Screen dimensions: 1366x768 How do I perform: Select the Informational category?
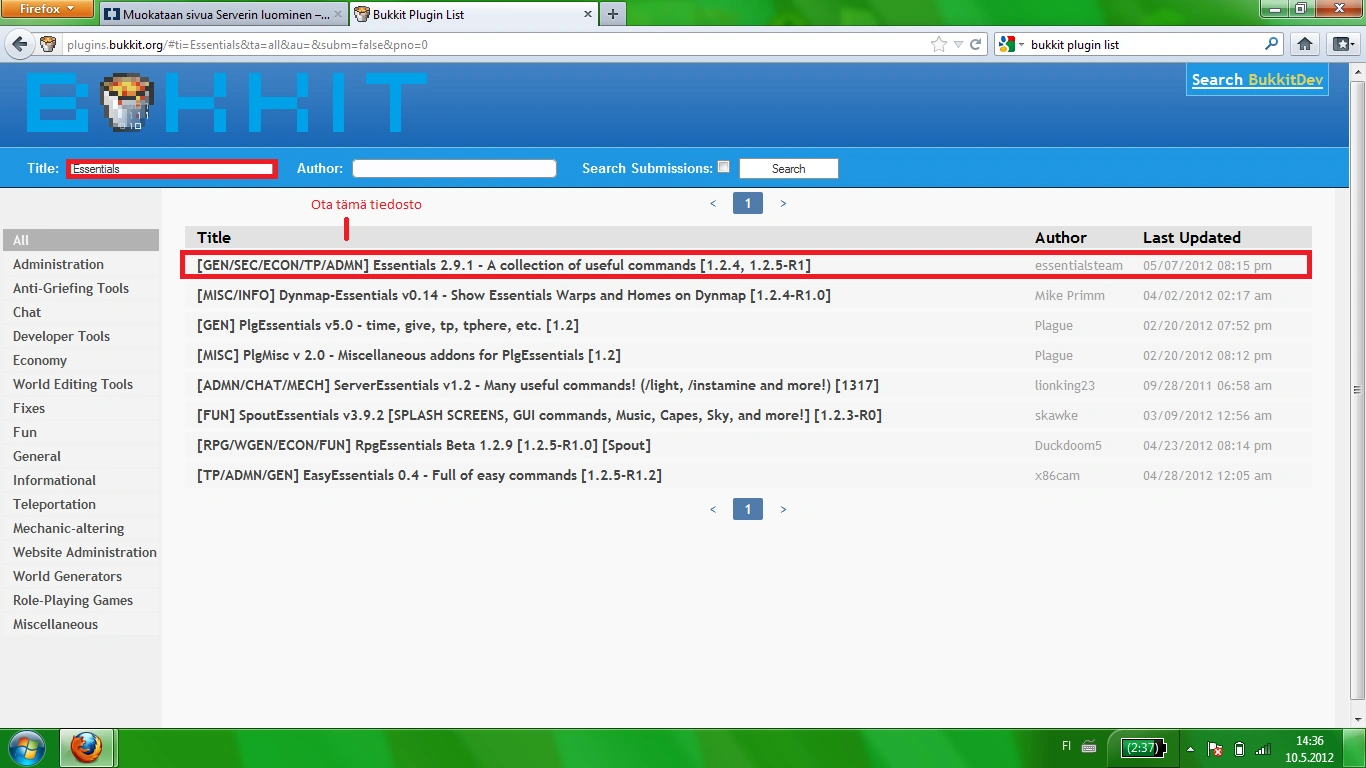[x=81, y=480]
